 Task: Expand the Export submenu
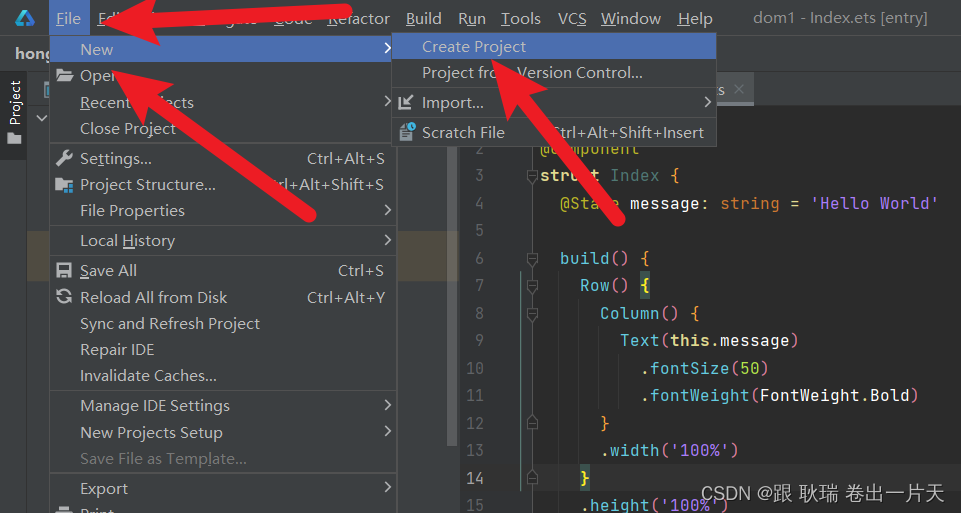tap(387, 488)
